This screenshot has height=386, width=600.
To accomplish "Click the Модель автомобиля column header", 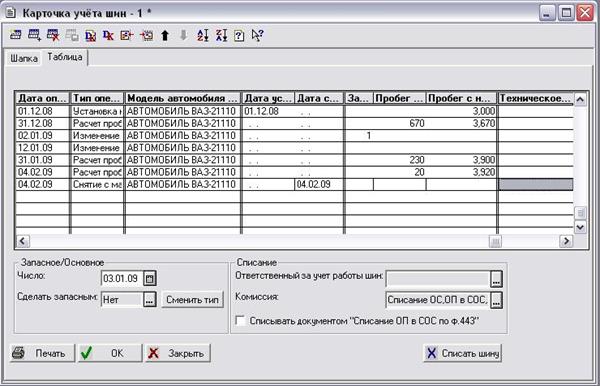I will coord(183,98).
